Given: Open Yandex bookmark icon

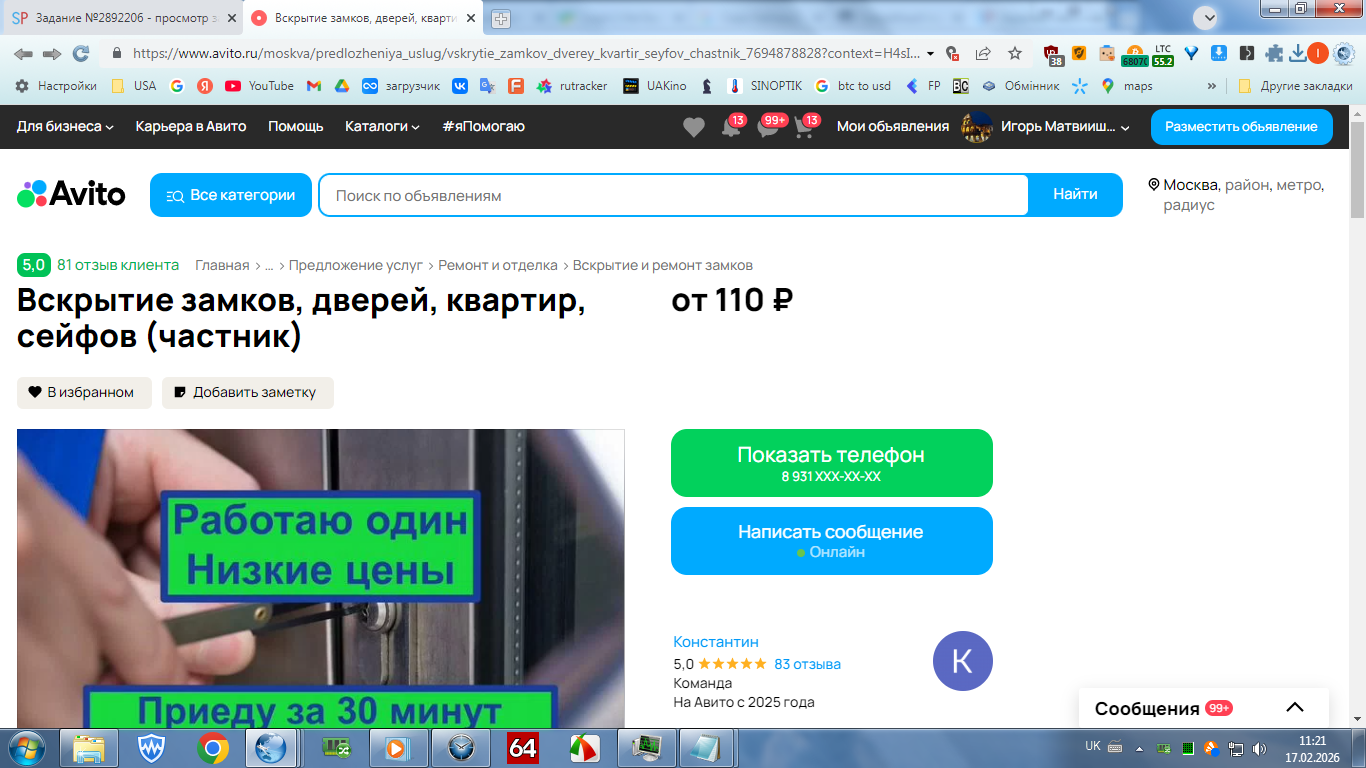Looking at the screenshot, I should [205, 86].
